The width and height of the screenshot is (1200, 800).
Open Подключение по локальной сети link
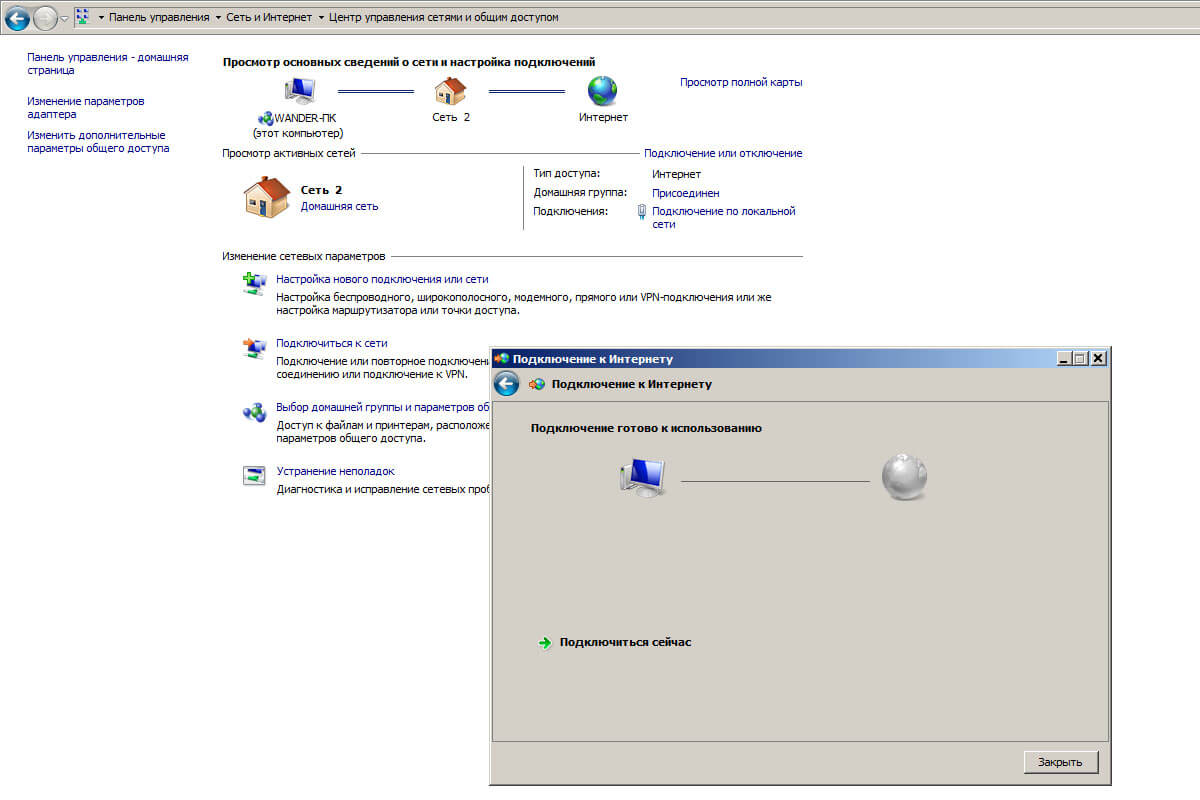point(723,217)
